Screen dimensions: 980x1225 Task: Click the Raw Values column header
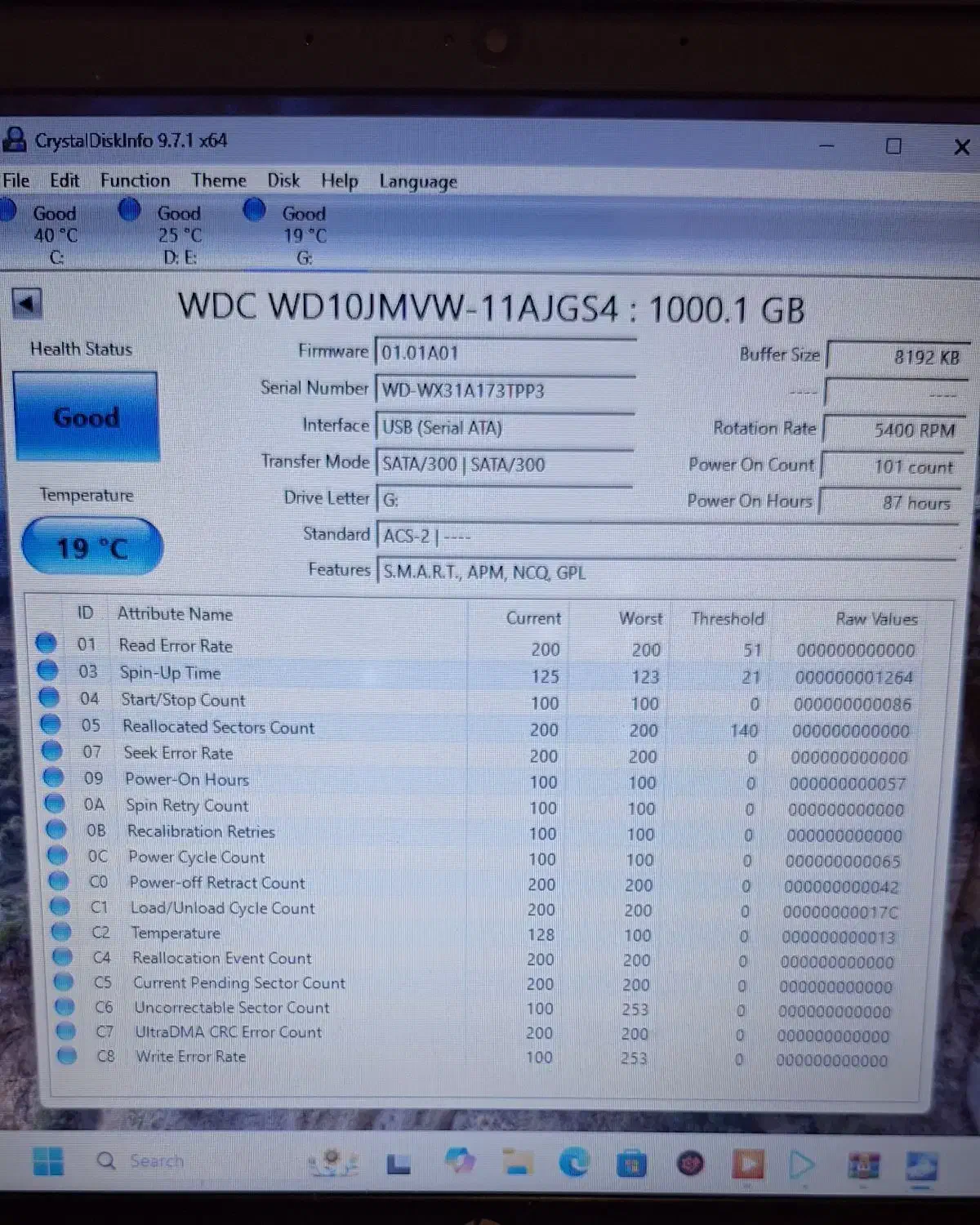click(x=876, y=619)
